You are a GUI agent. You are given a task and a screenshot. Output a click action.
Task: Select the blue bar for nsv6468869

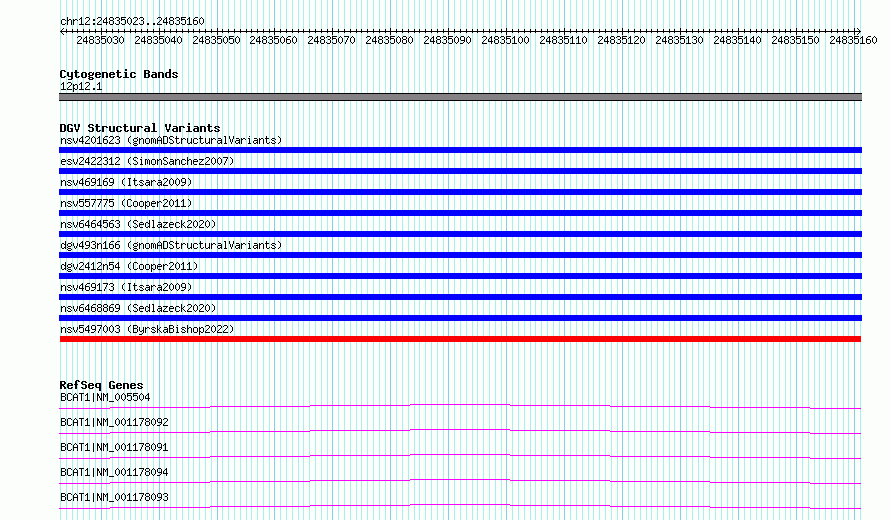point(460,318)
